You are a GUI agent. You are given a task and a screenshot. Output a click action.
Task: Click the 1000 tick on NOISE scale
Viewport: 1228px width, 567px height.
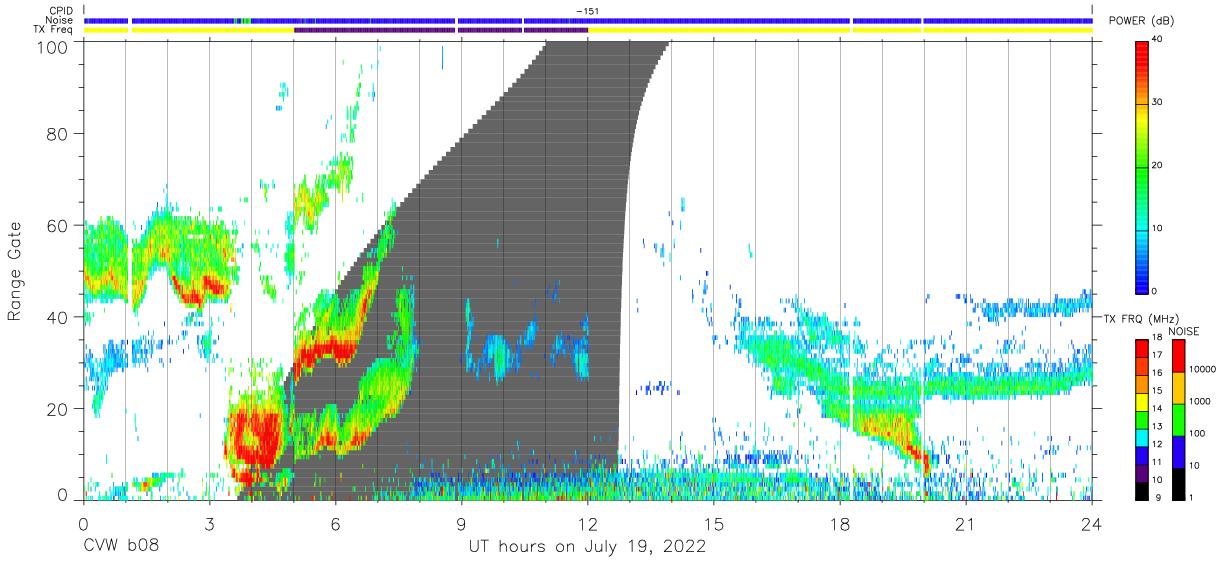point(1201,401)
